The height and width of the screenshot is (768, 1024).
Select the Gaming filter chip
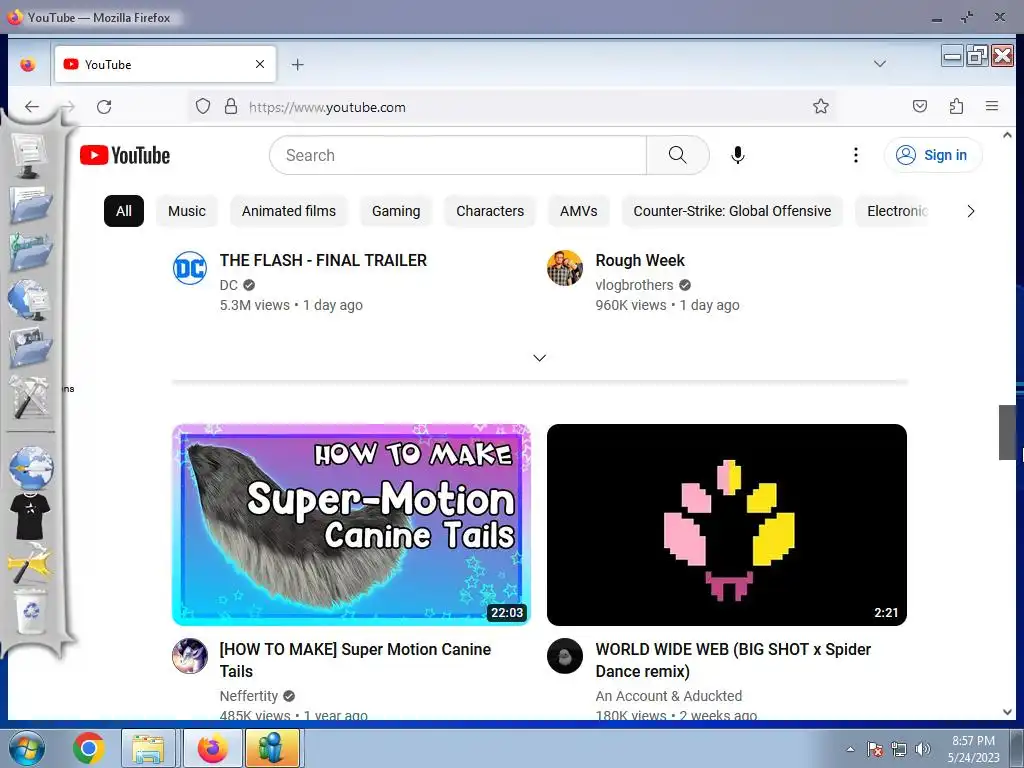[x=396, y=211]
